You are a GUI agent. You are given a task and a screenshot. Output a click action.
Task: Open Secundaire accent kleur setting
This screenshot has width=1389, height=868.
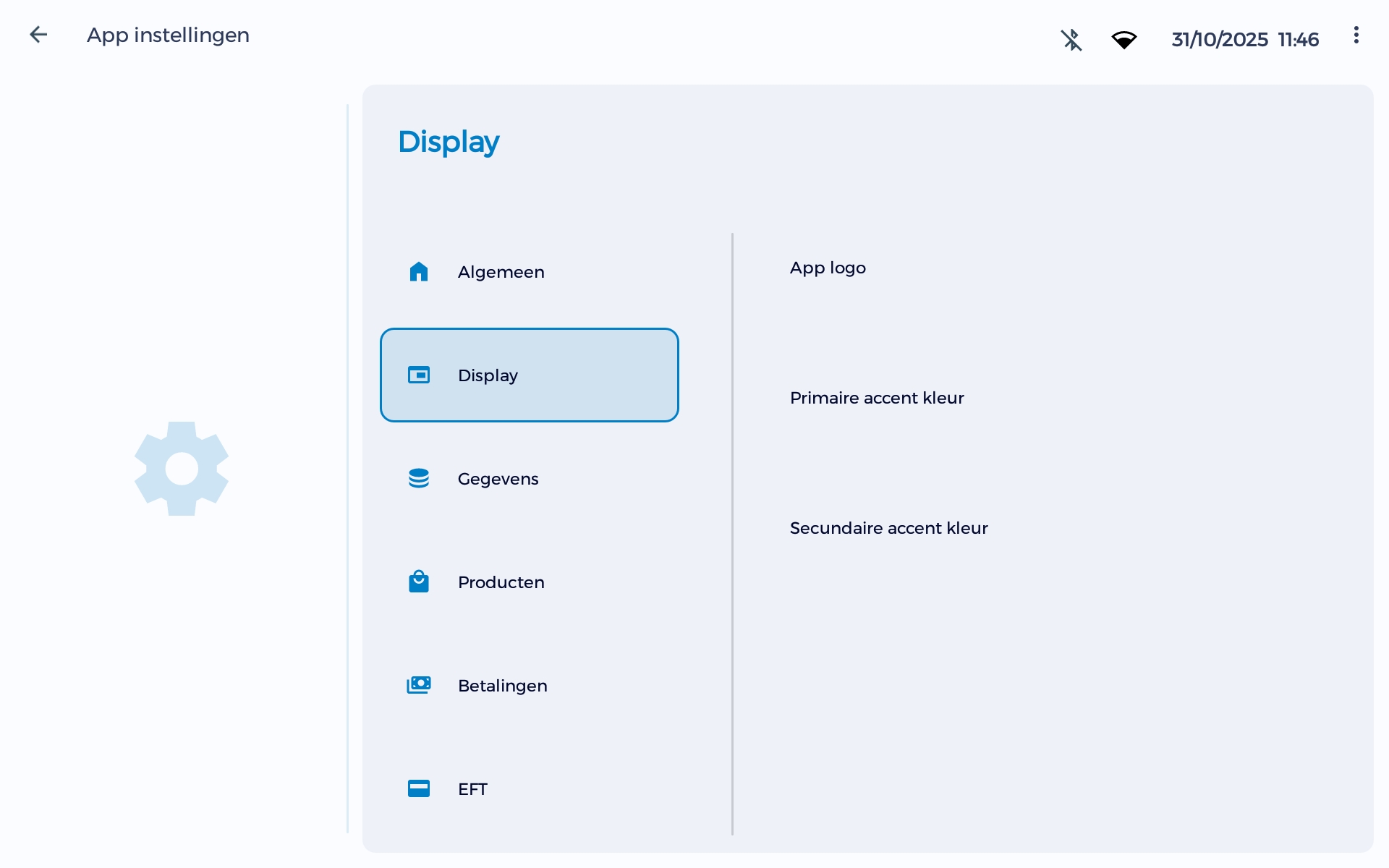coord(888,528)
